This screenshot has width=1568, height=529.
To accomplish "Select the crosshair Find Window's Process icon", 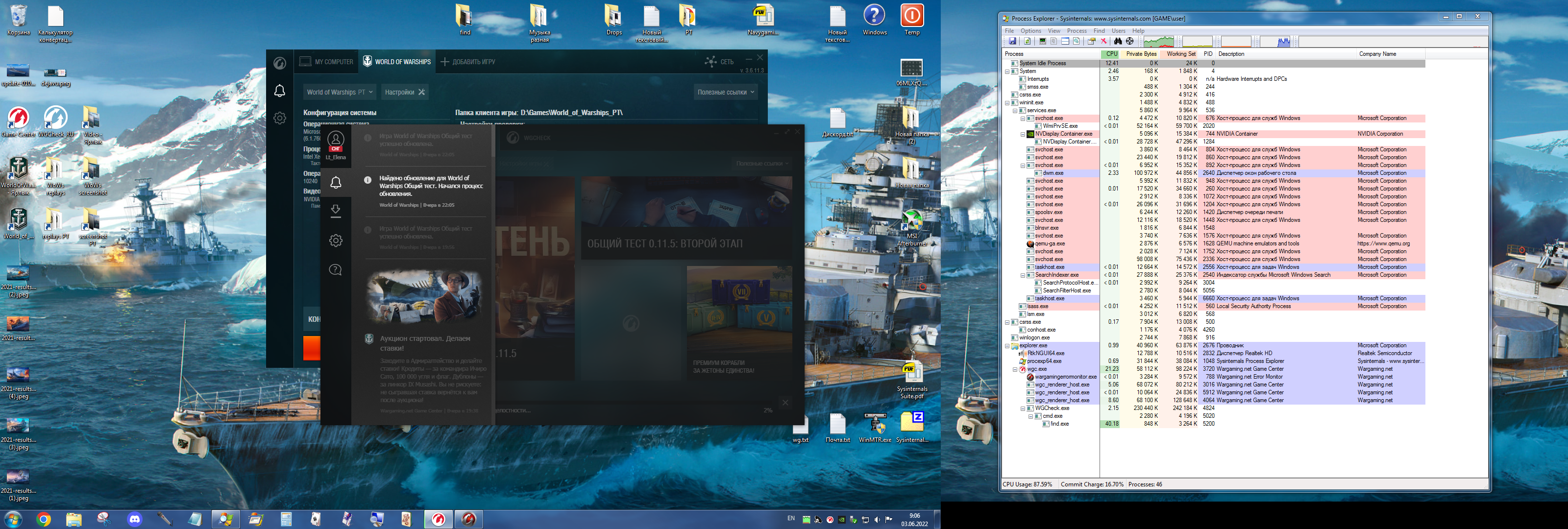I will 1130,42.
